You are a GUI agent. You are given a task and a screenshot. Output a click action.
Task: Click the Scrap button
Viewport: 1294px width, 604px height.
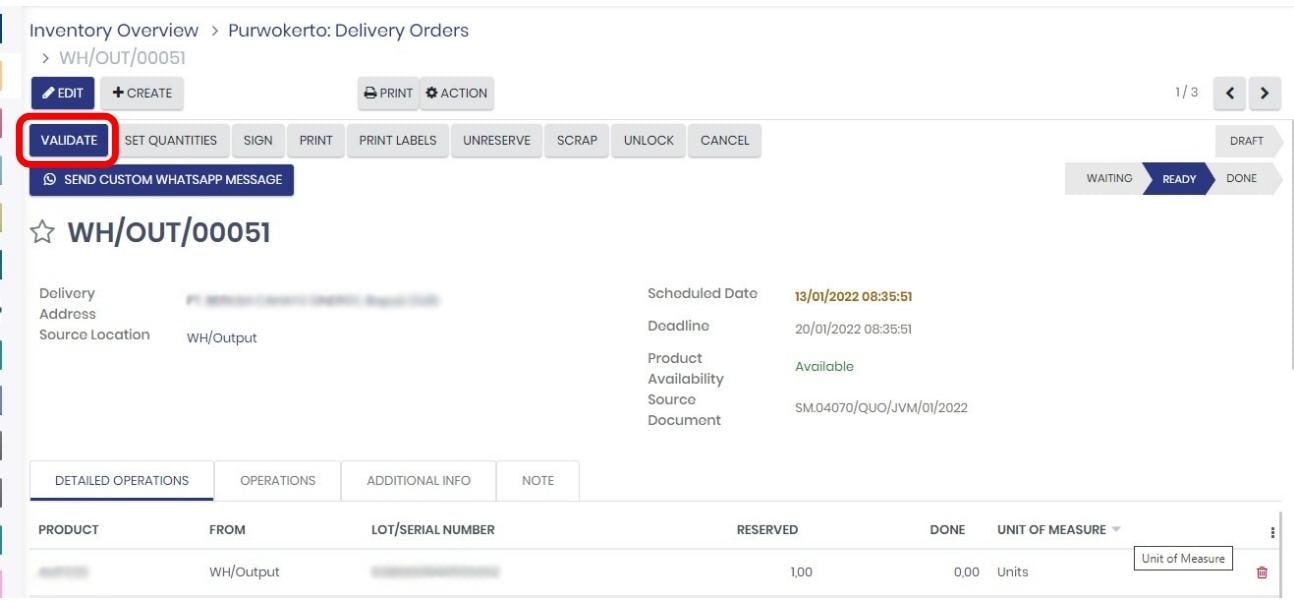577,141
